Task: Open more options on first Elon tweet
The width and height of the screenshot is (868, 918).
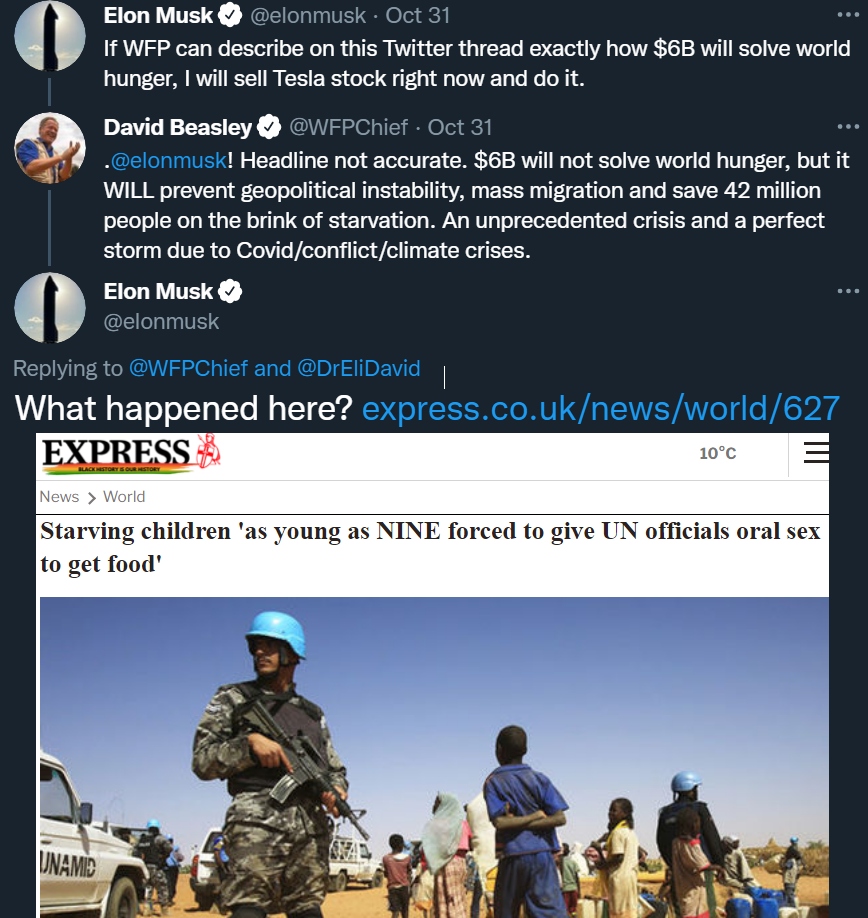Action: pyautogui.click(x=848, y=16)
